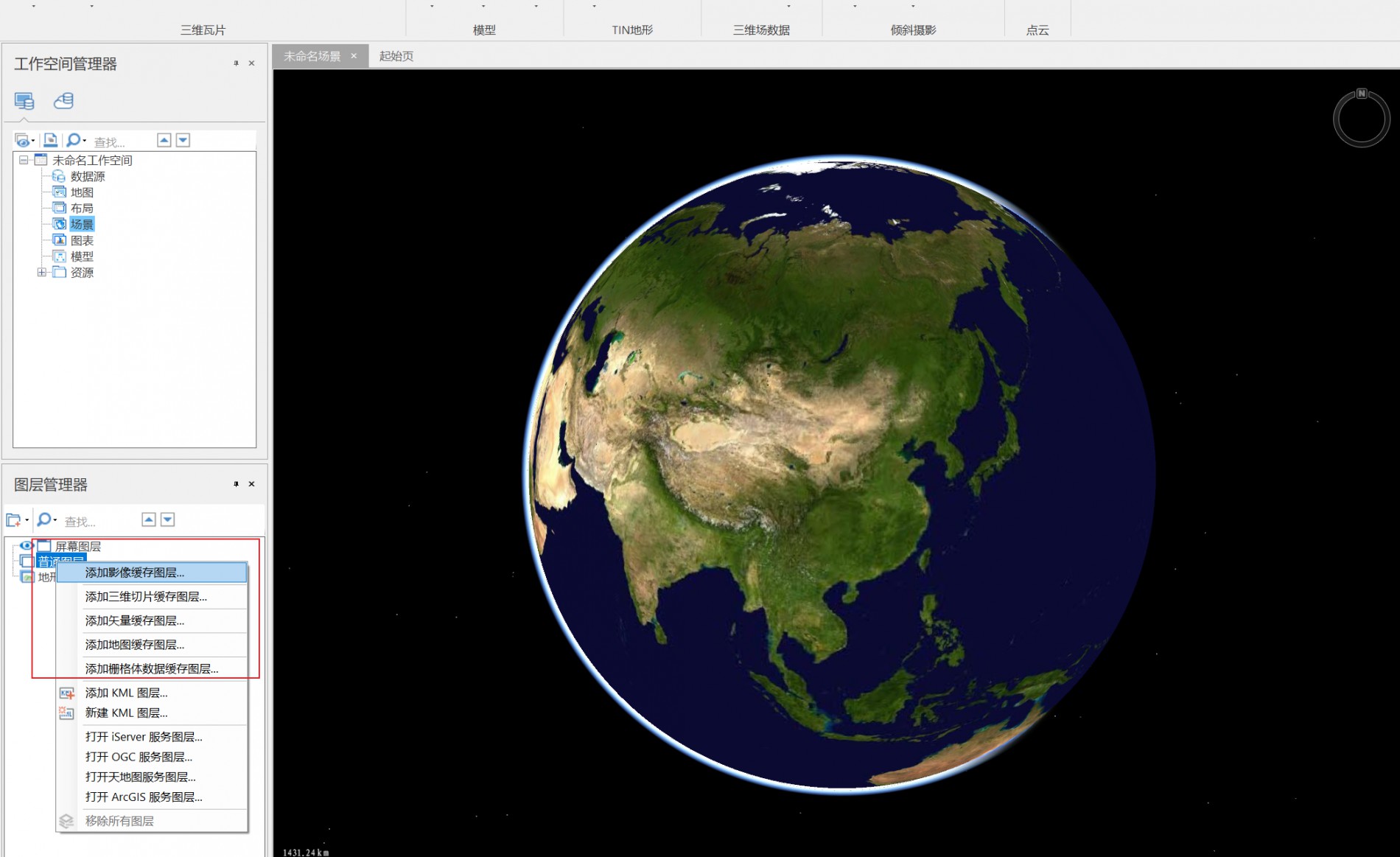Click down arrow button in layer manager search
1400x857 pixels.
[x=168, y=520]
